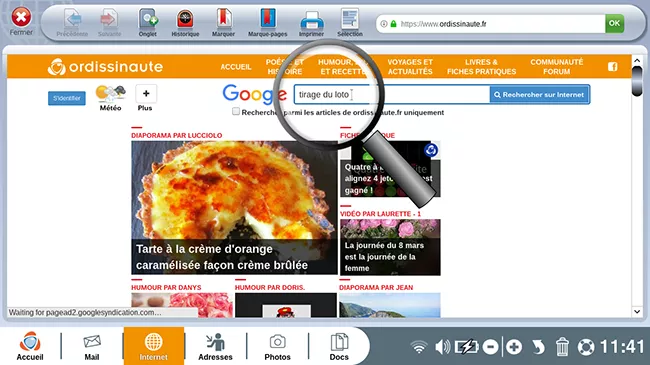Toggle the Wi-Fi connection icon
The width and height of the screenshot is (650, 365).
[x=419, y=347]
